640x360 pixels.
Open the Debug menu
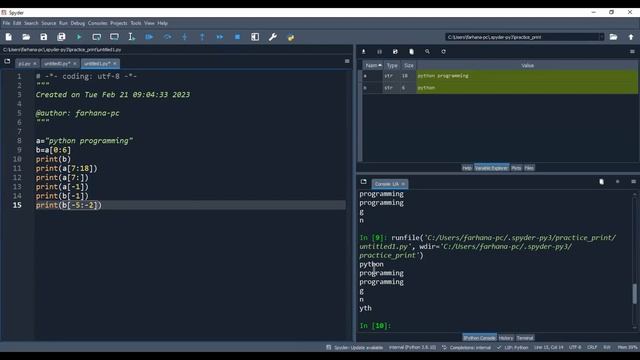coord(78,23)
